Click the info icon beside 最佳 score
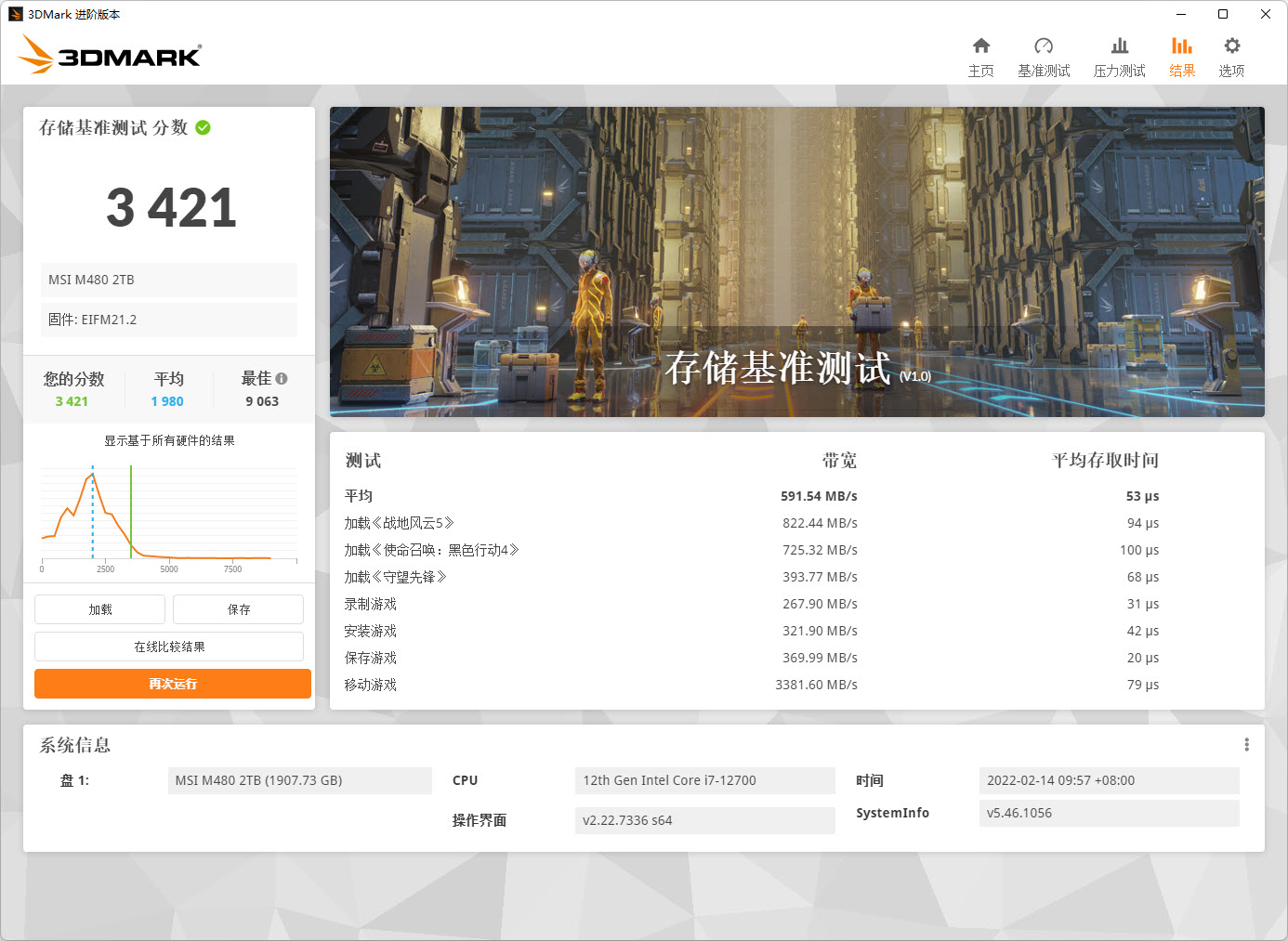Image resolution: width=1288 pixels, height=941 pixels. pos(283,377)
